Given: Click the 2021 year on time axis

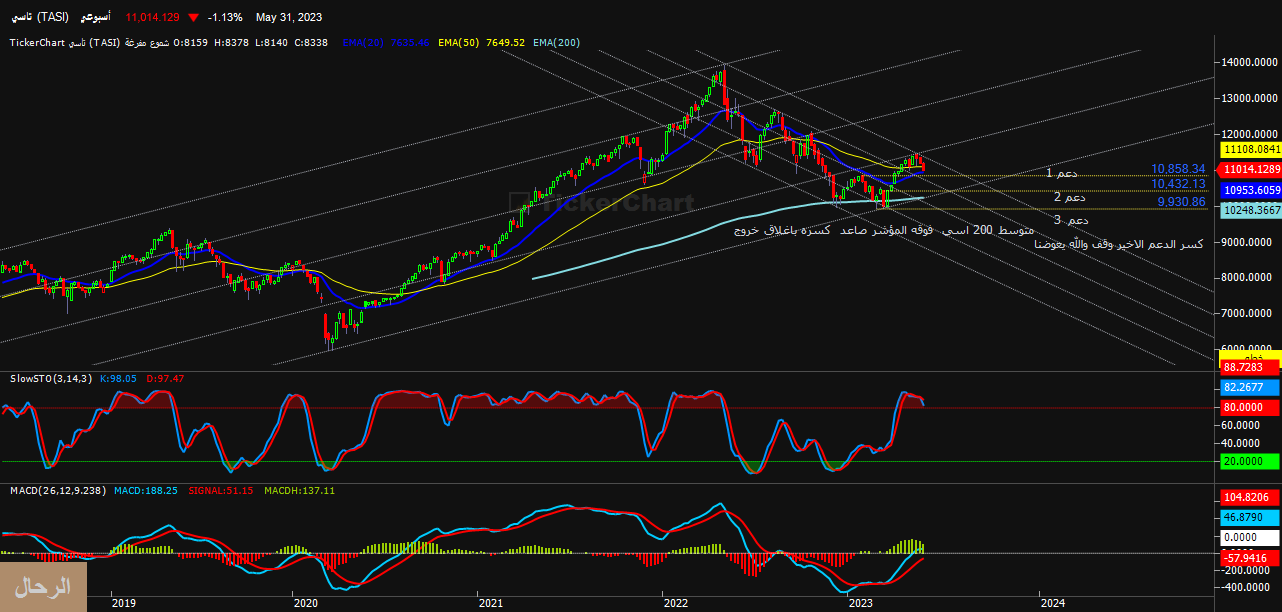Looking at the screenshot, I should (x=490, y=603).
